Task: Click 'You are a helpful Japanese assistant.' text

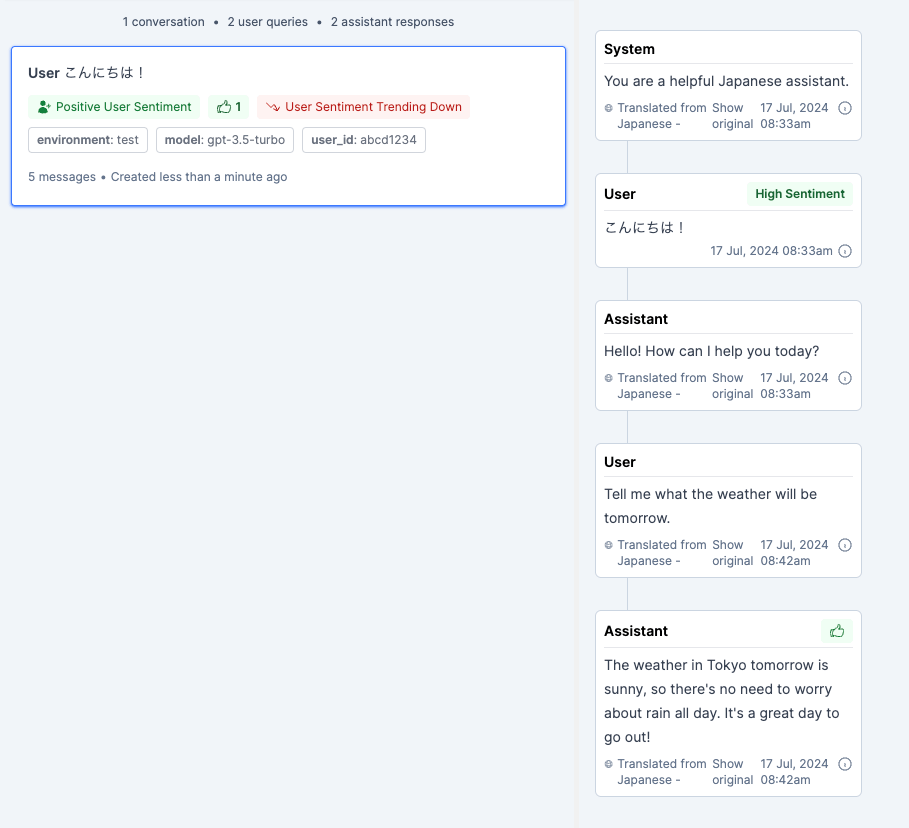Action: tap(726, 81)
